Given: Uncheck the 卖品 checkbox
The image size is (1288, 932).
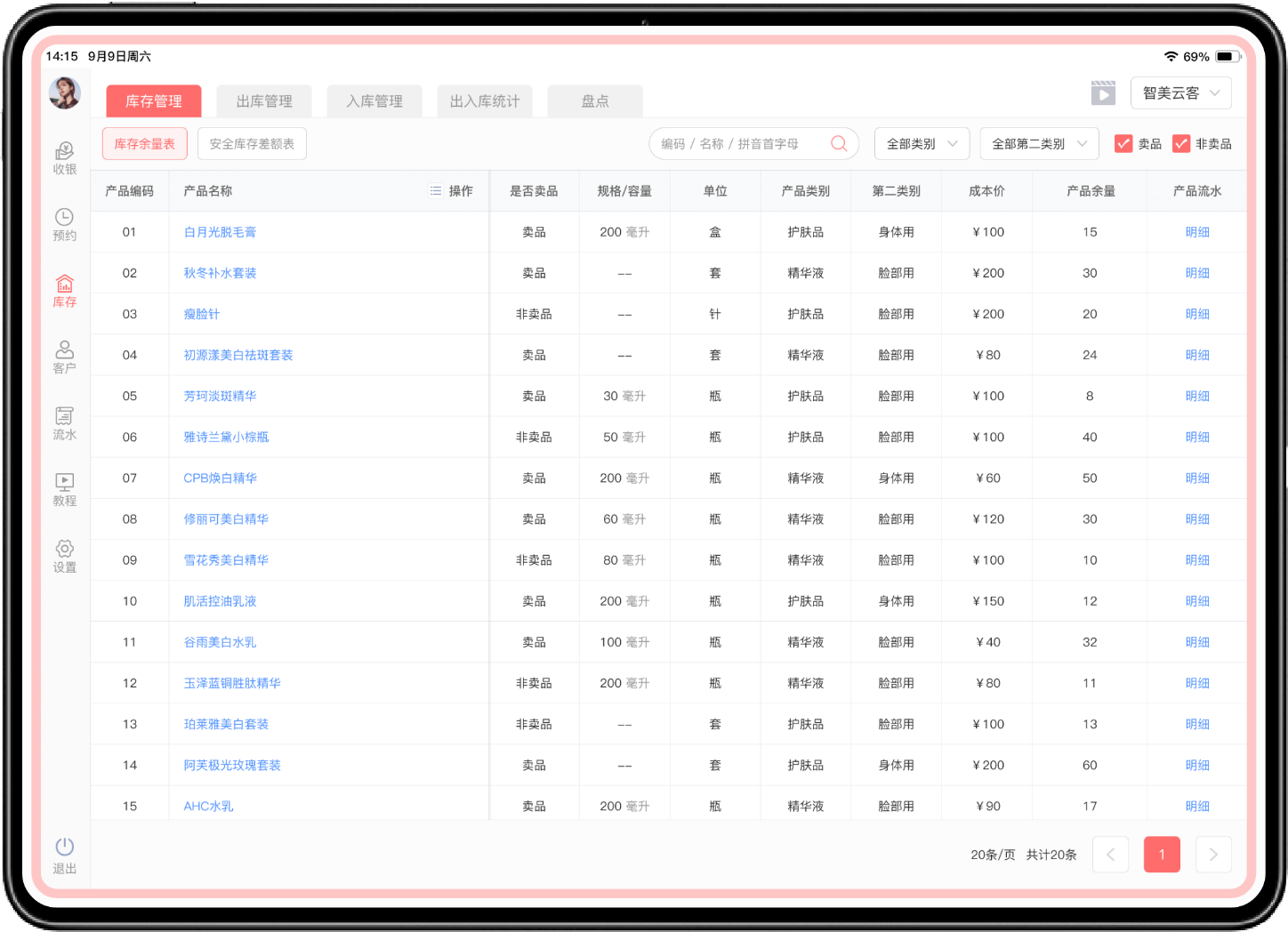Looking at the screenshot, I should click(x=1123, y=144).
